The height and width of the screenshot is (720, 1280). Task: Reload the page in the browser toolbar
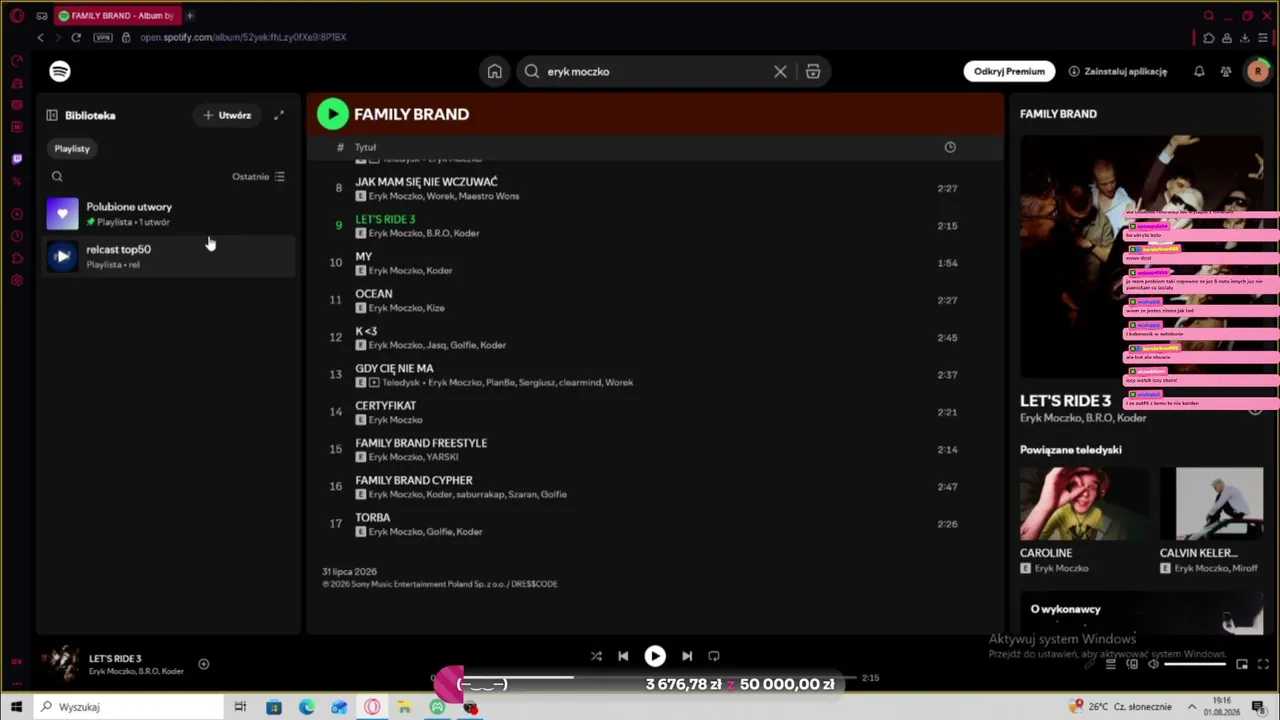pos(76,37)
